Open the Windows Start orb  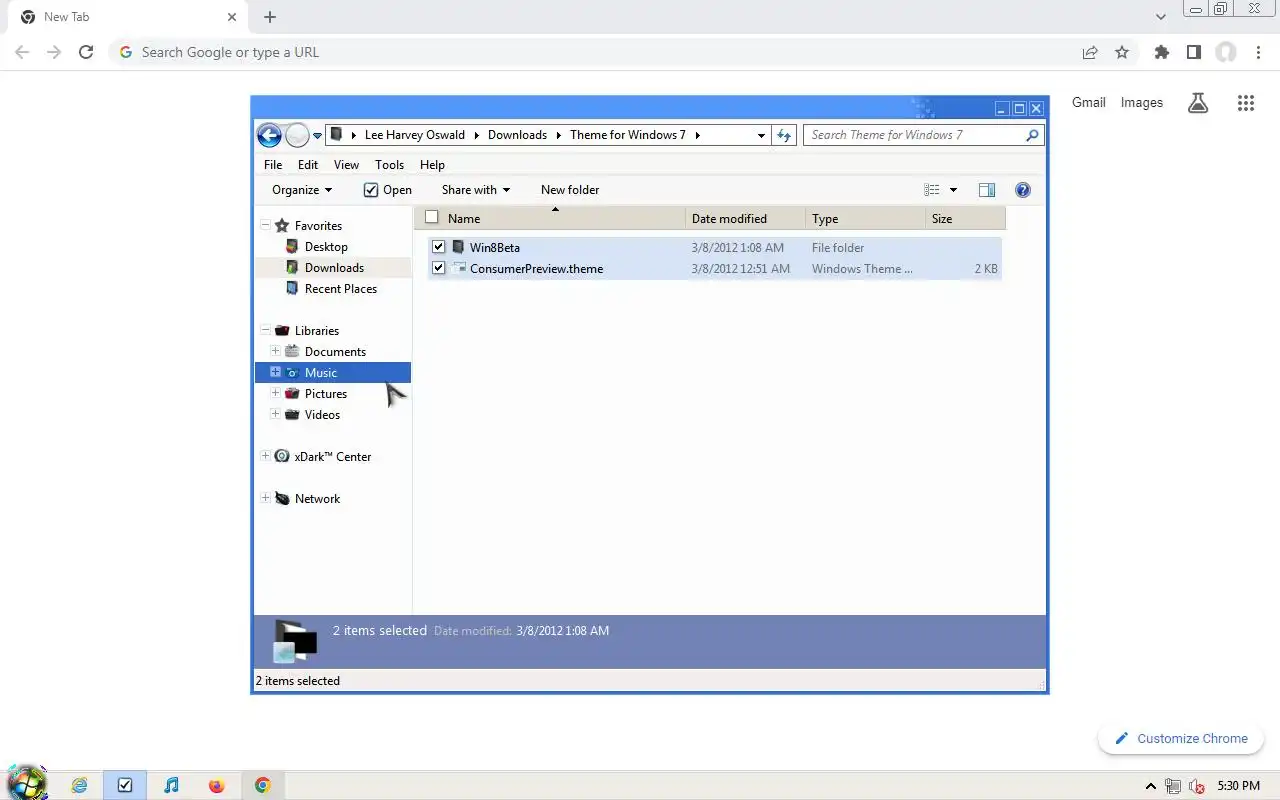(x=26, y=784)
